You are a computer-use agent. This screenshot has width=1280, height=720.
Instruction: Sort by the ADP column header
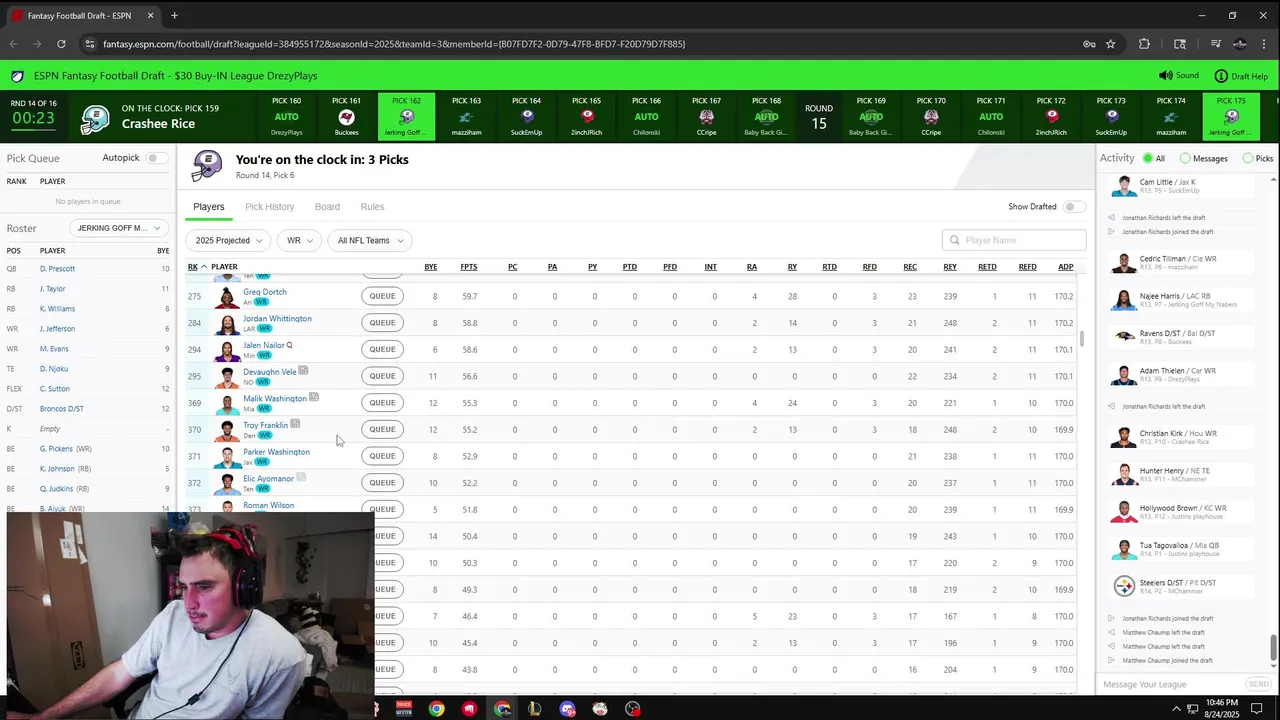coord(1066,267)
